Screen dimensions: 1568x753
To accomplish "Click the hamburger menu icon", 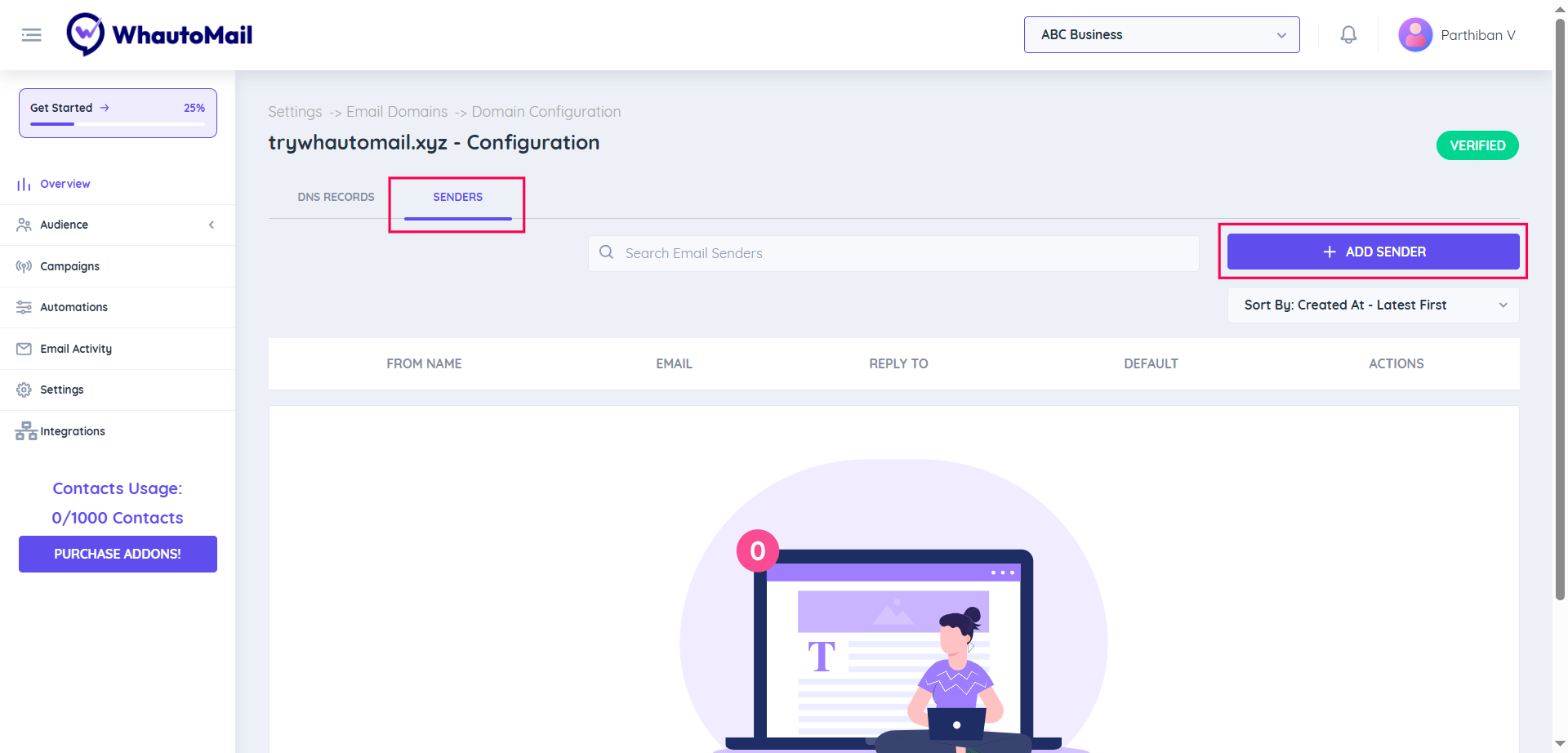I will (31, 35).
